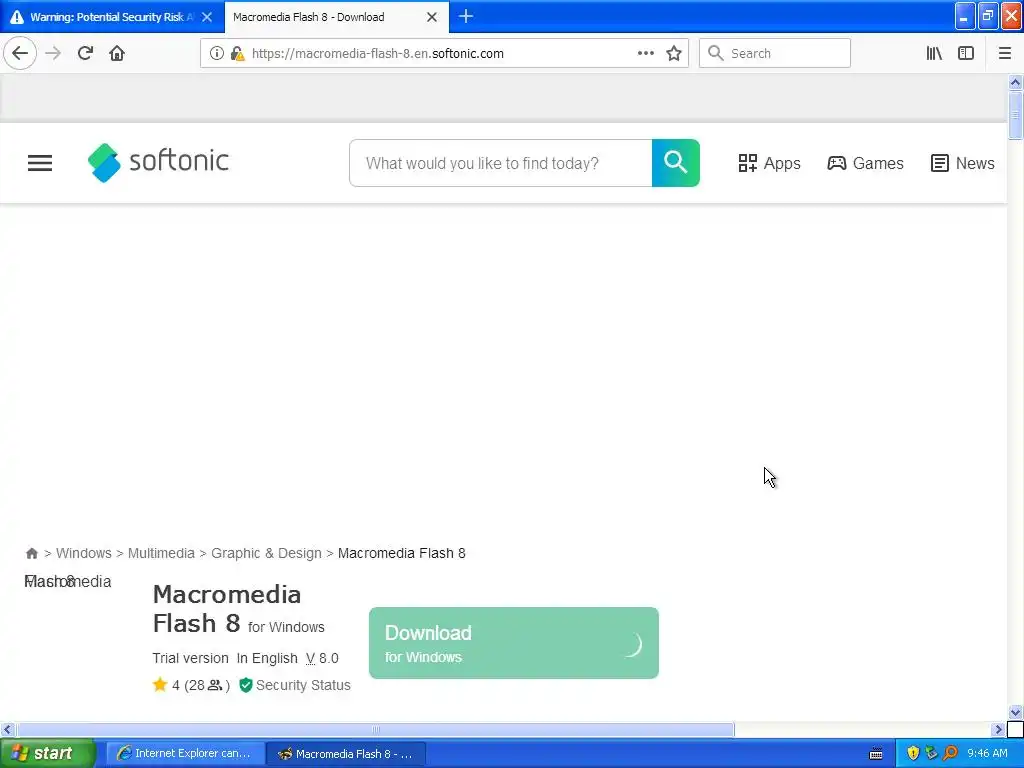Open the Graphic & Design breadcrumb link
Image resolution: width=1024 pixels, height=768 pixels.
266,553
